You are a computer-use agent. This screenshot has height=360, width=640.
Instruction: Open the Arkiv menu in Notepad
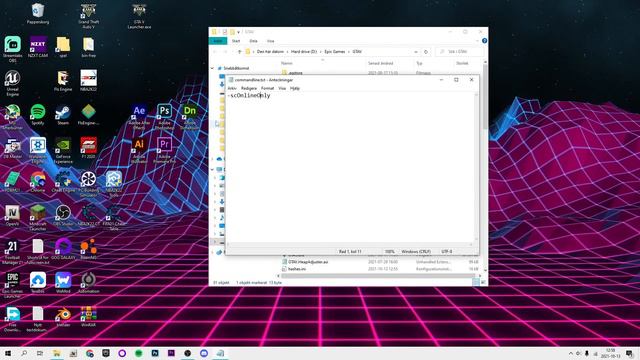click(232, 88)
